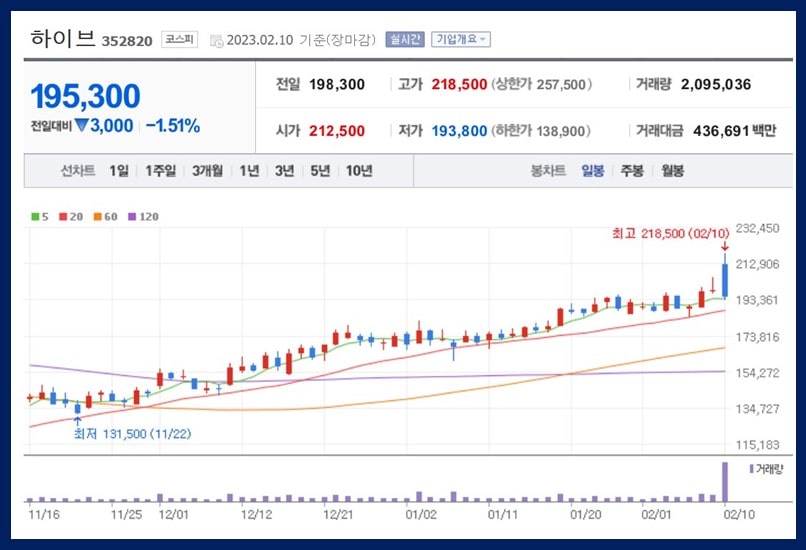Screen dimensions: 806x550
Task: Click the green 5-day average legend swatch
Action: point(35,216)
